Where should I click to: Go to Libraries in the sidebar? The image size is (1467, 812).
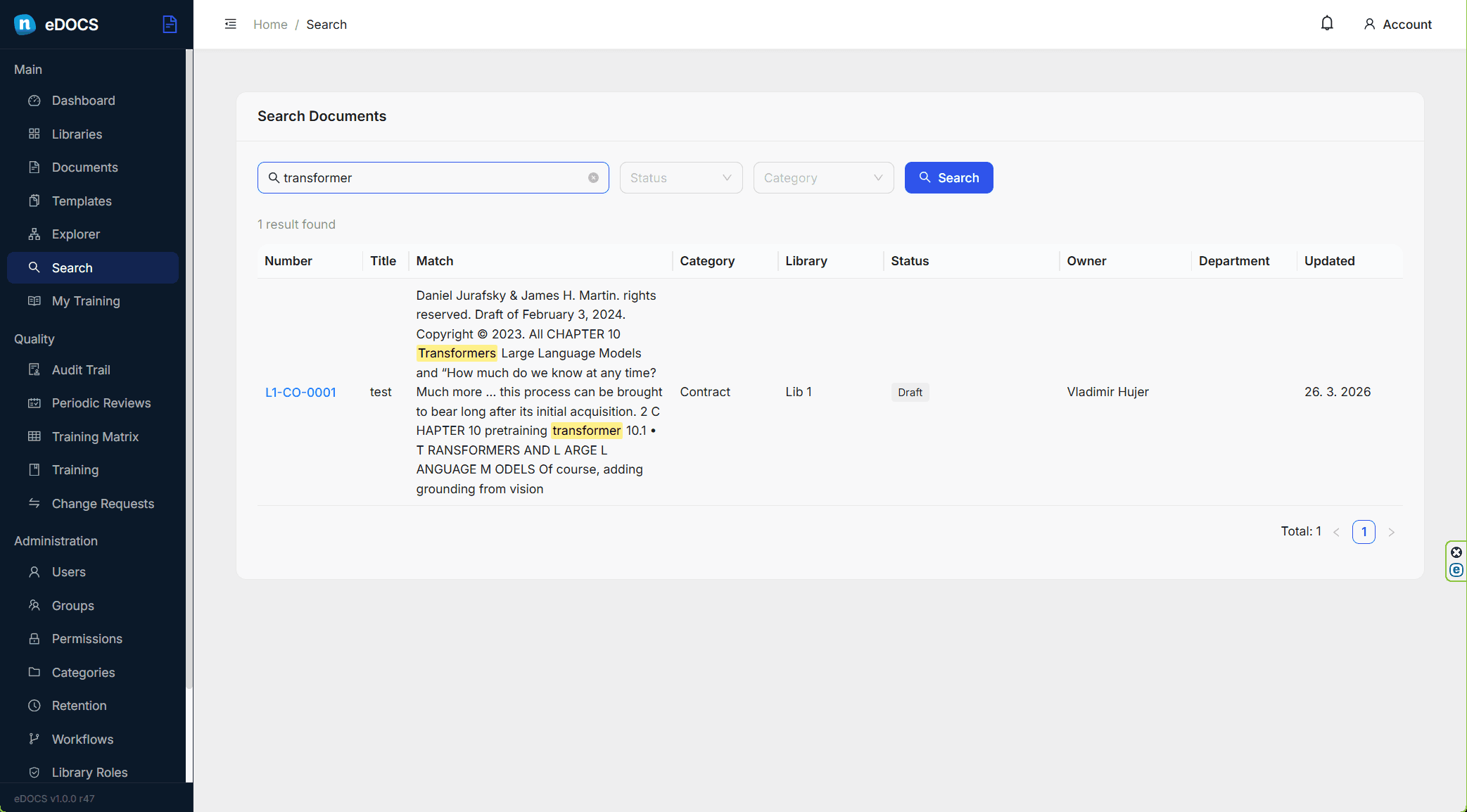click(93, 134)
